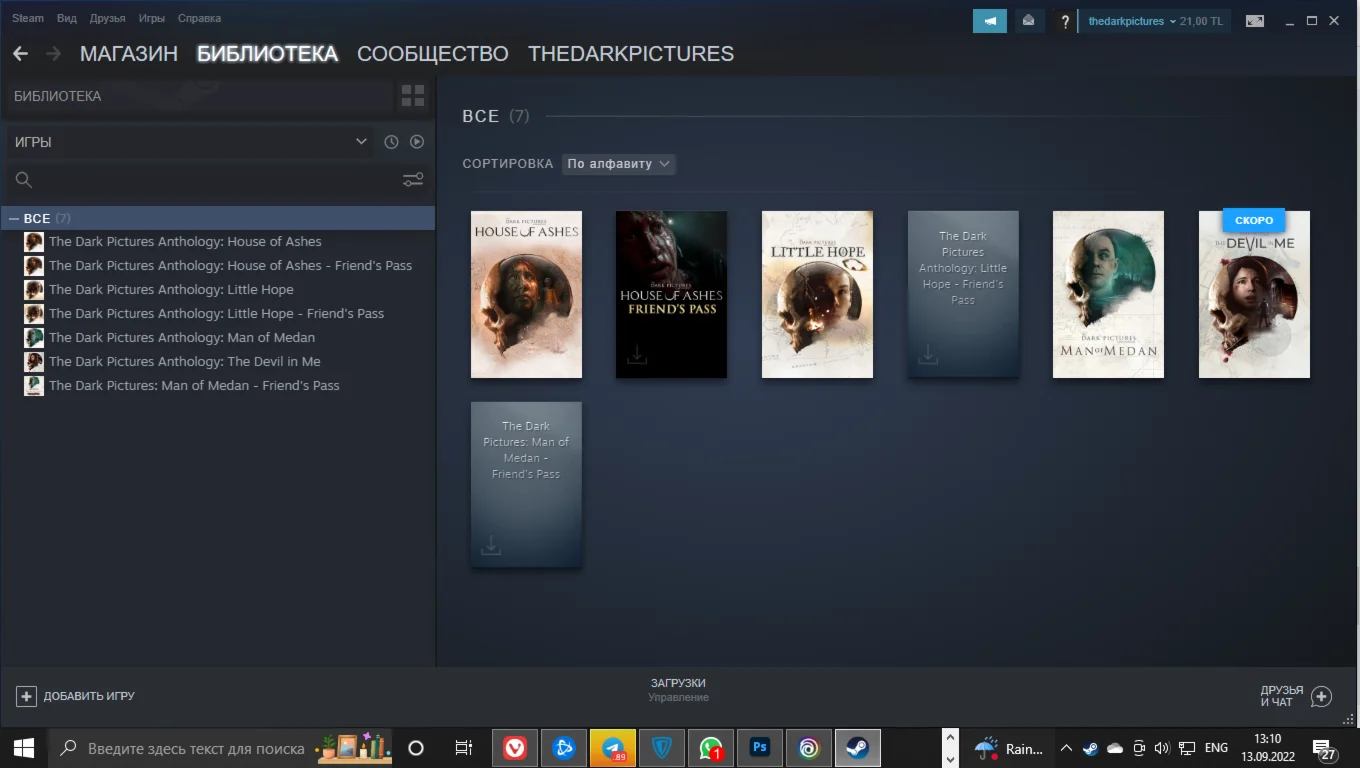Open advanced filter settings icon

(x=412, y=180)
